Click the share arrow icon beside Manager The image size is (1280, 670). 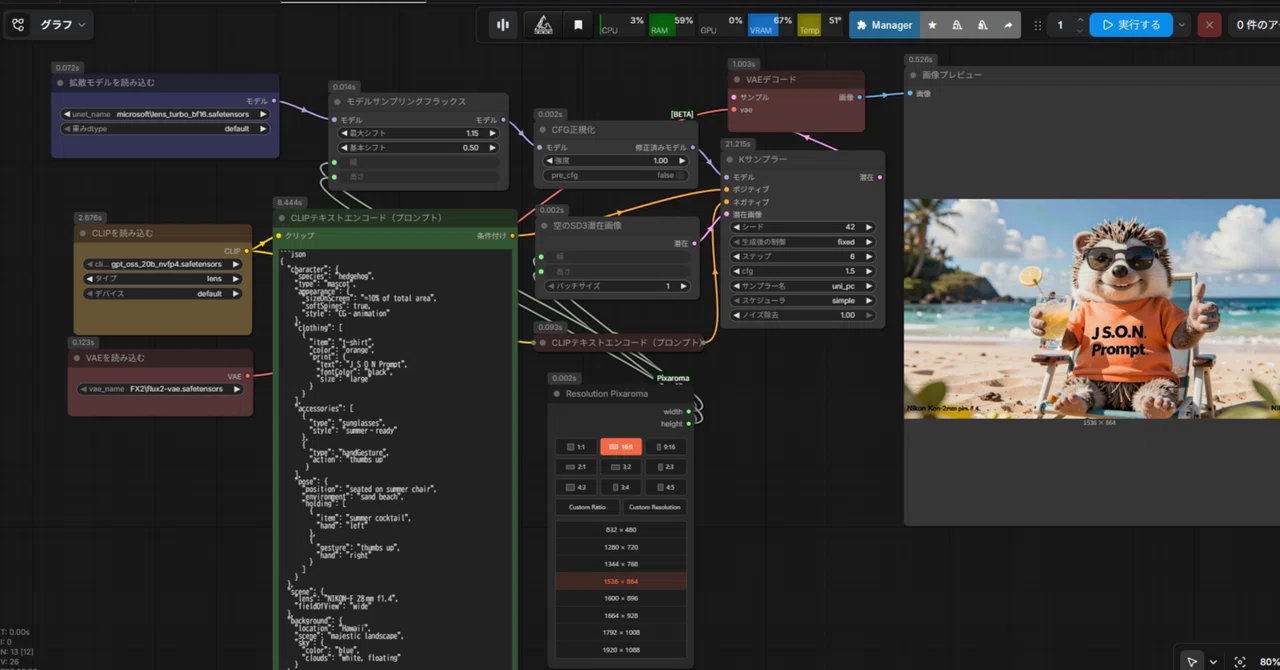tap(1008, 25)
